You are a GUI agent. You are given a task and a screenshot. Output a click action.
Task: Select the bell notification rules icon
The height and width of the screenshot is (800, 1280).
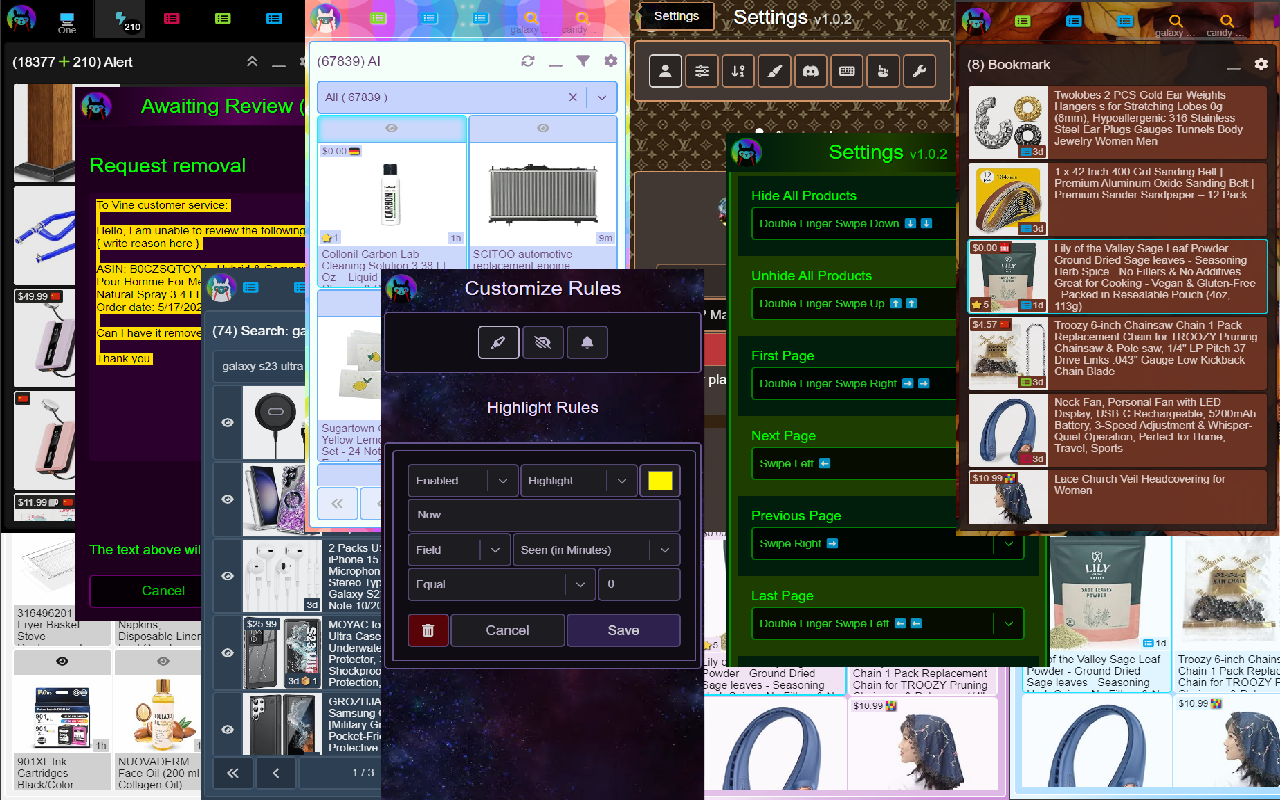587,343
